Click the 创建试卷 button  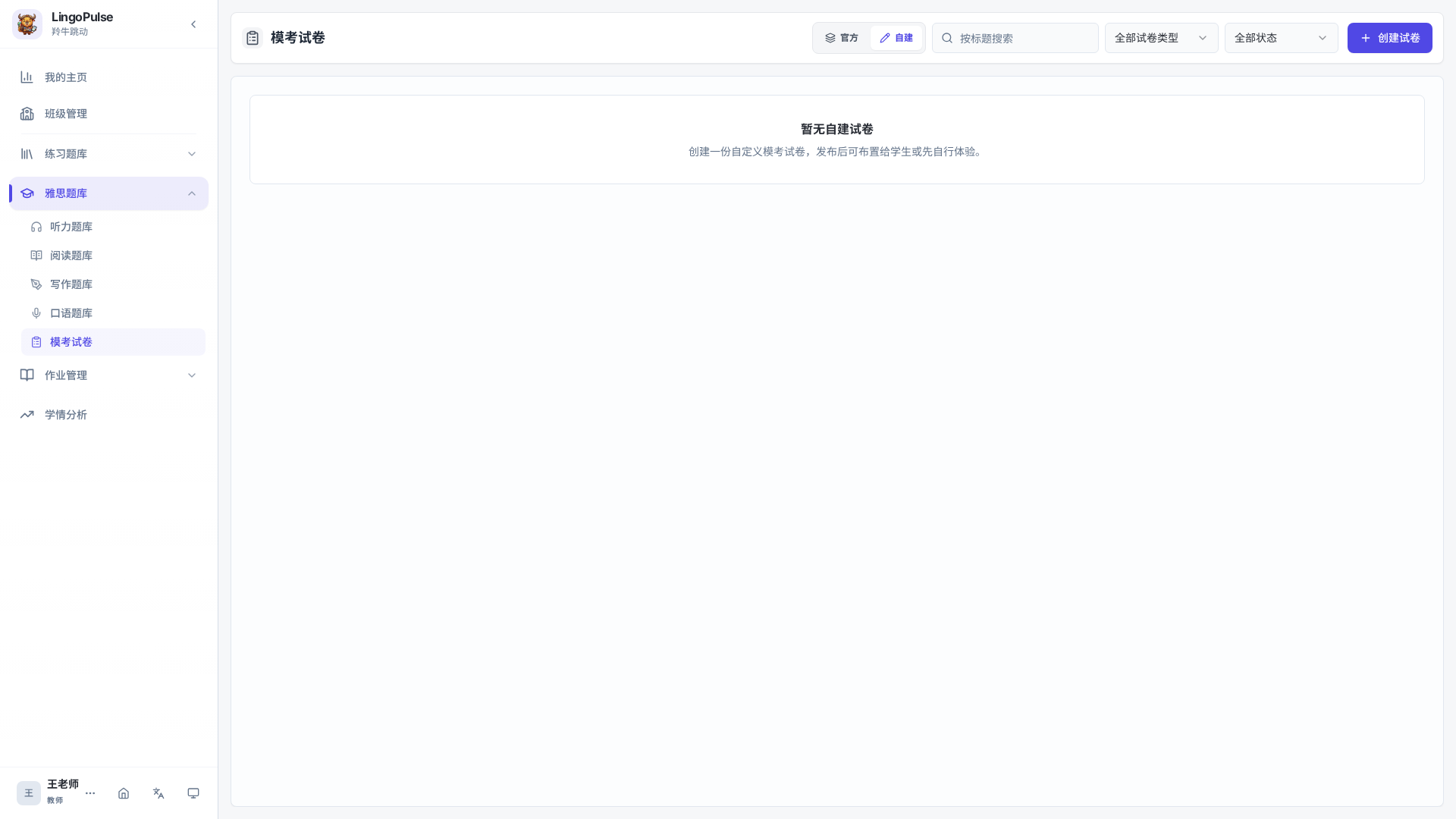pos(1390,38)
